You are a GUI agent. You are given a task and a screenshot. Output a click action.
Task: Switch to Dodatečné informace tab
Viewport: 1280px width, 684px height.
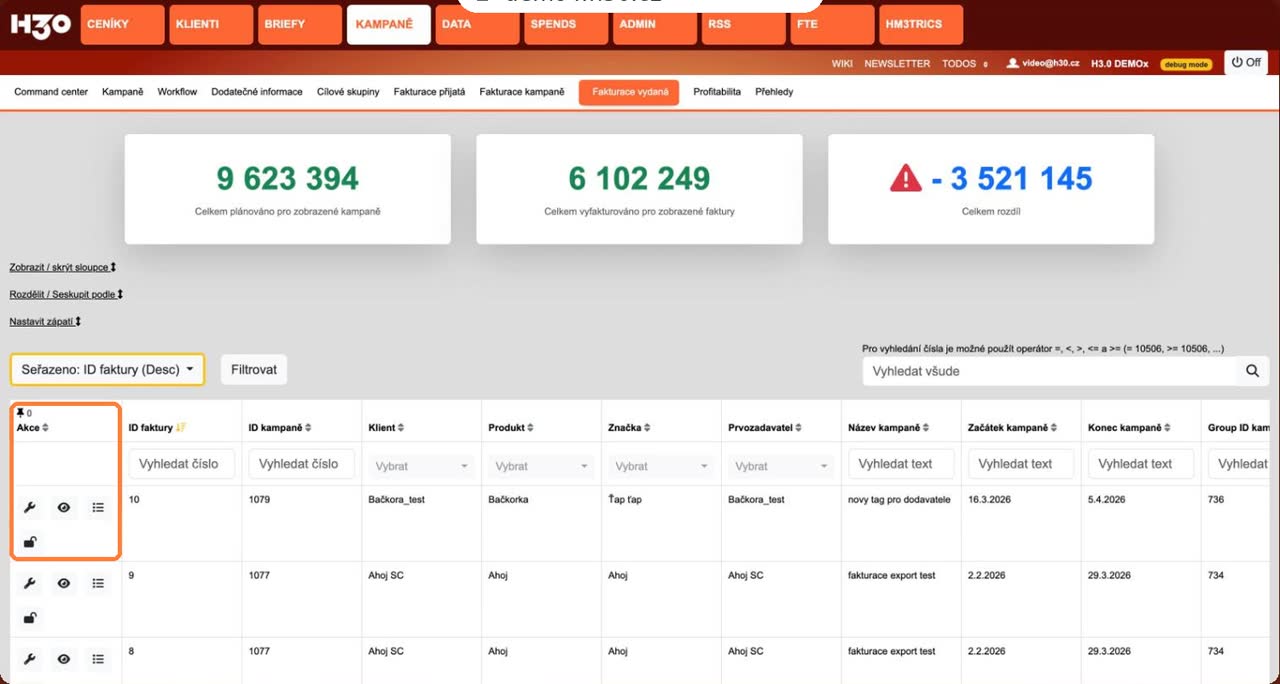point(257,92)
